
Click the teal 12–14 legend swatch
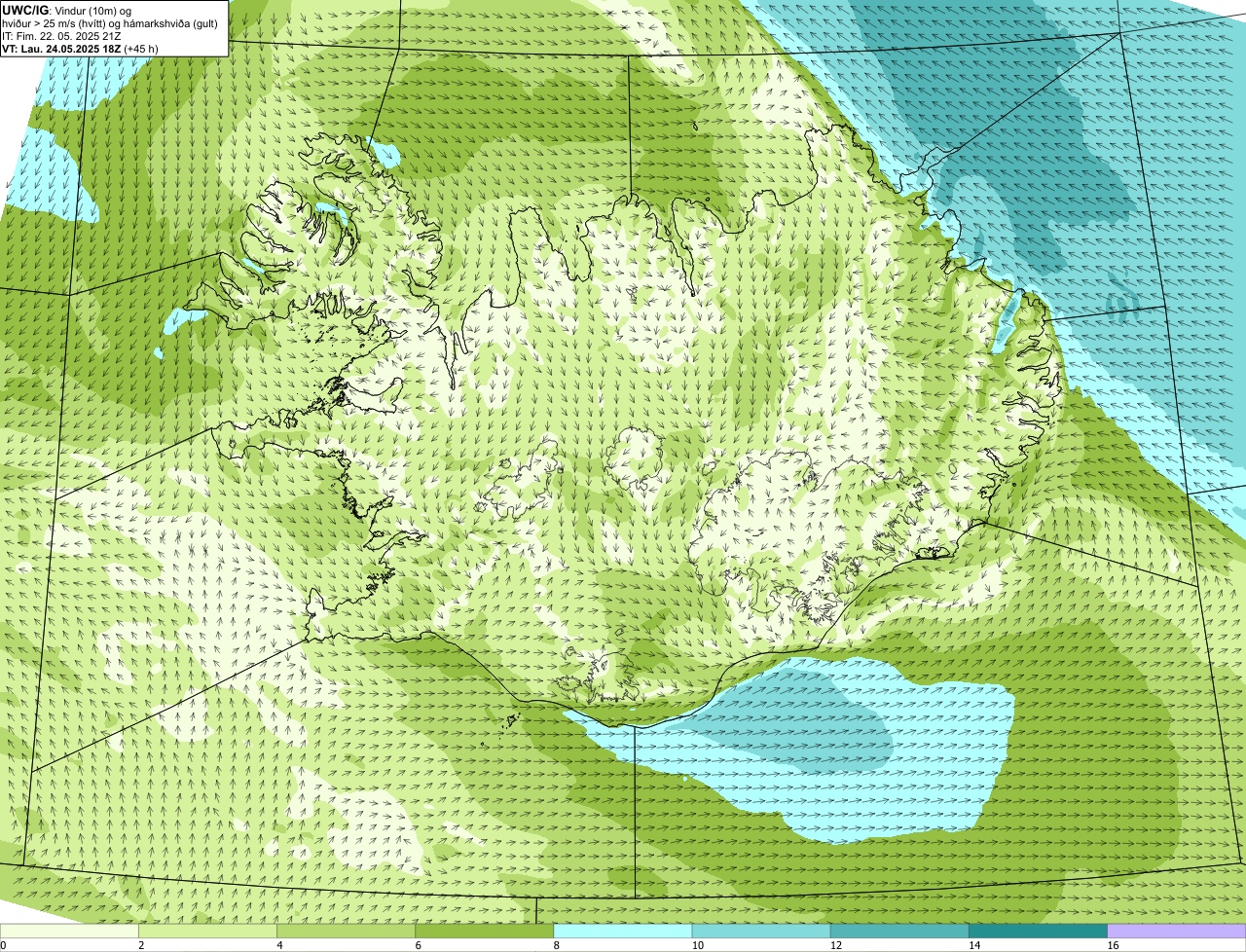pyautogui.click(x=899, y=931)
